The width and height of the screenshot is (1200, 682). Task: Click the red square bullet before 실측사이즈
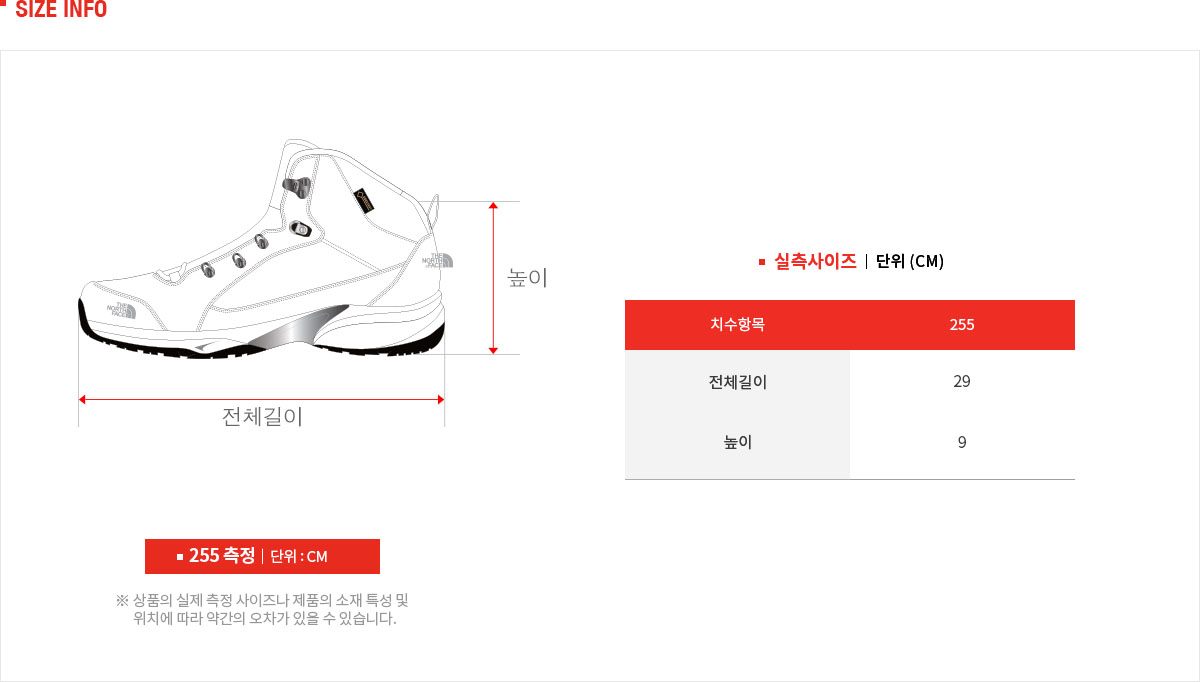click(762, 262)
